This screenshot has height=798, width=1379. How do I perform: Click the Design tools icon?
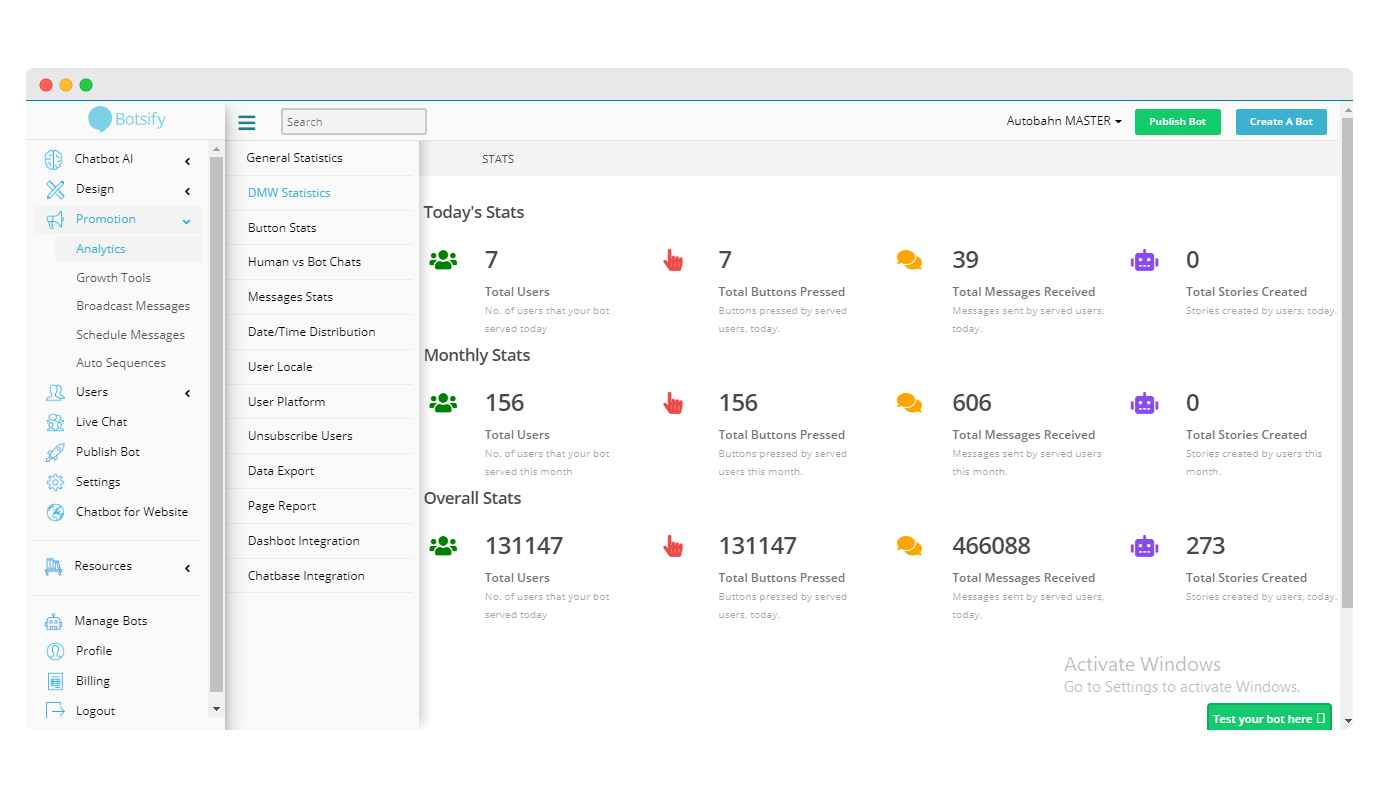(x=54, y=189)
